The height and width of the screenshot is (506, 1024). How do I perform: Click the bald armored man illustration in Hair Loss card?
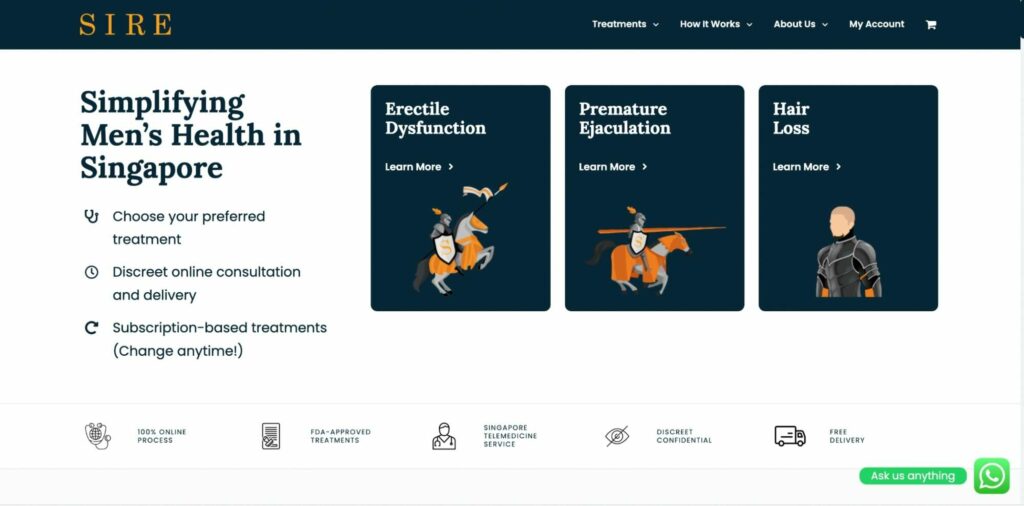848,252
